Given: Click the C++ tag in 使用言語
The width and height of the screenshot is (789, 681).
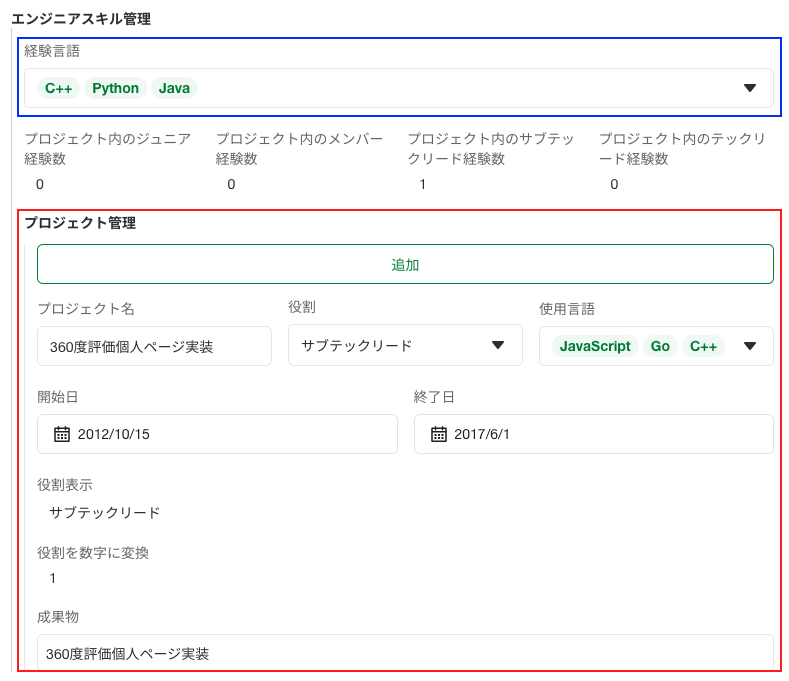Looking at the screenshot, I should point(703,346).
